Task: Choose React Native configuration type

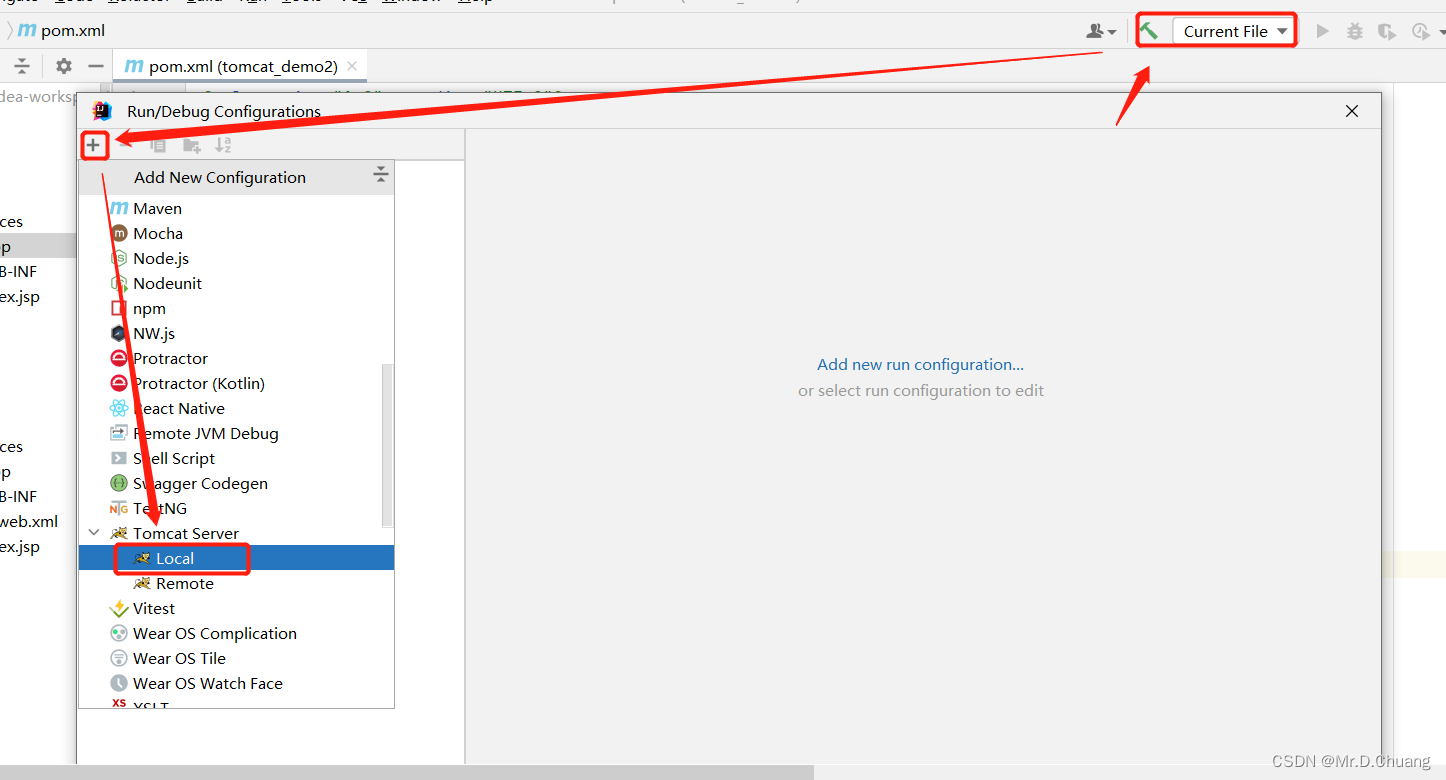Action: pyautogui.click(x=236, y=408)
